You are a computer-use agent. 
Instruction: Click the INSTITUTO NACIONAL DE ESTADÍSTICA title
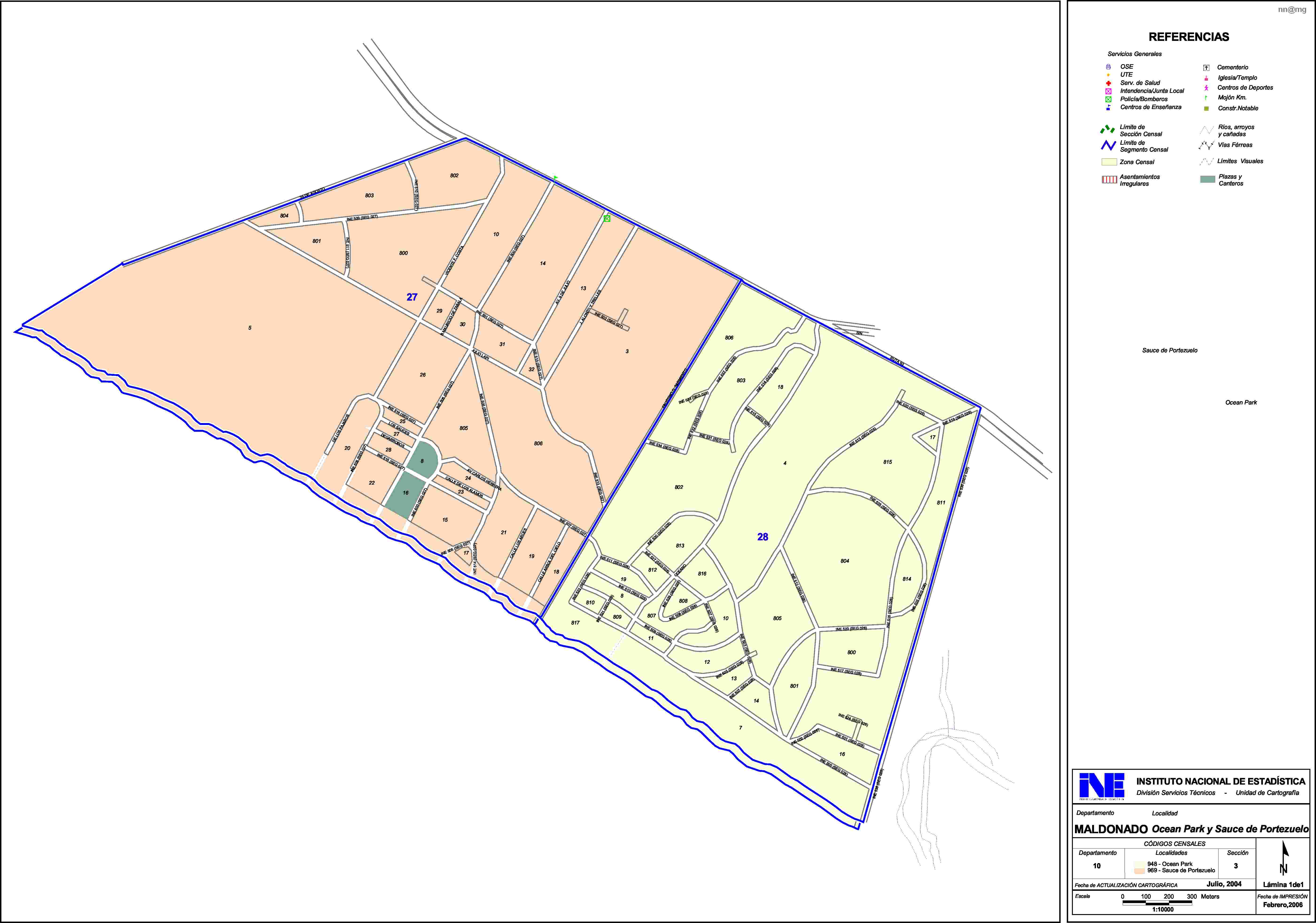coord(1221,781)
